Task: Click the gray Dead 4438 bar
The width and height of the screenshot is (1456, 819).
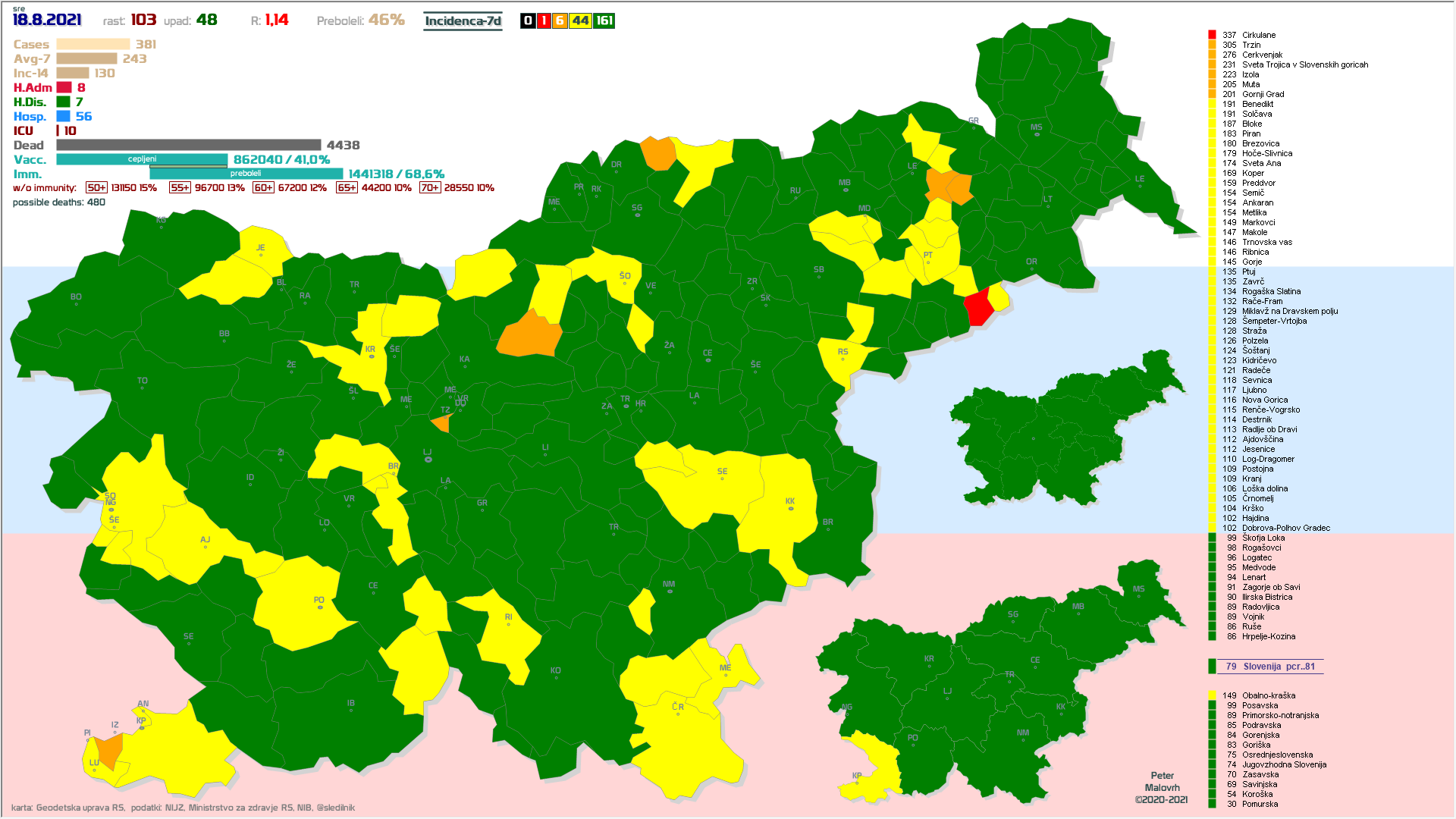Action: coord(188,145)
